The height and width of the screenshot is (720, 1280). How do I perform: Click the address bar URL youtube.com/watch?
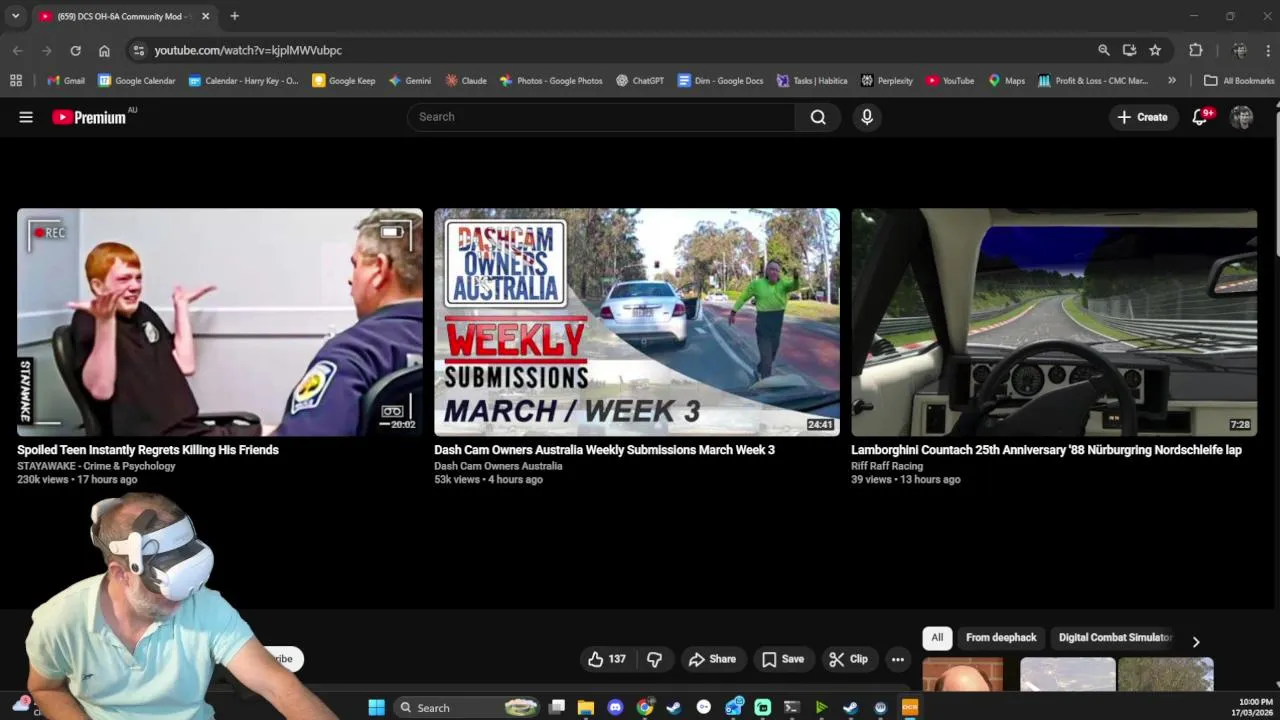coord(248,50)
